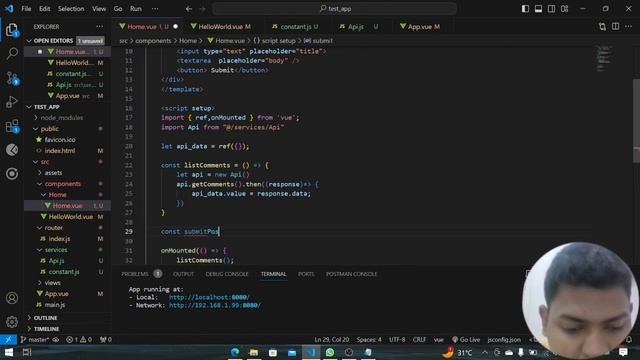The image size is (640, 360).
Task: Click Go Live status bar button
Action: tap(466, 340)
